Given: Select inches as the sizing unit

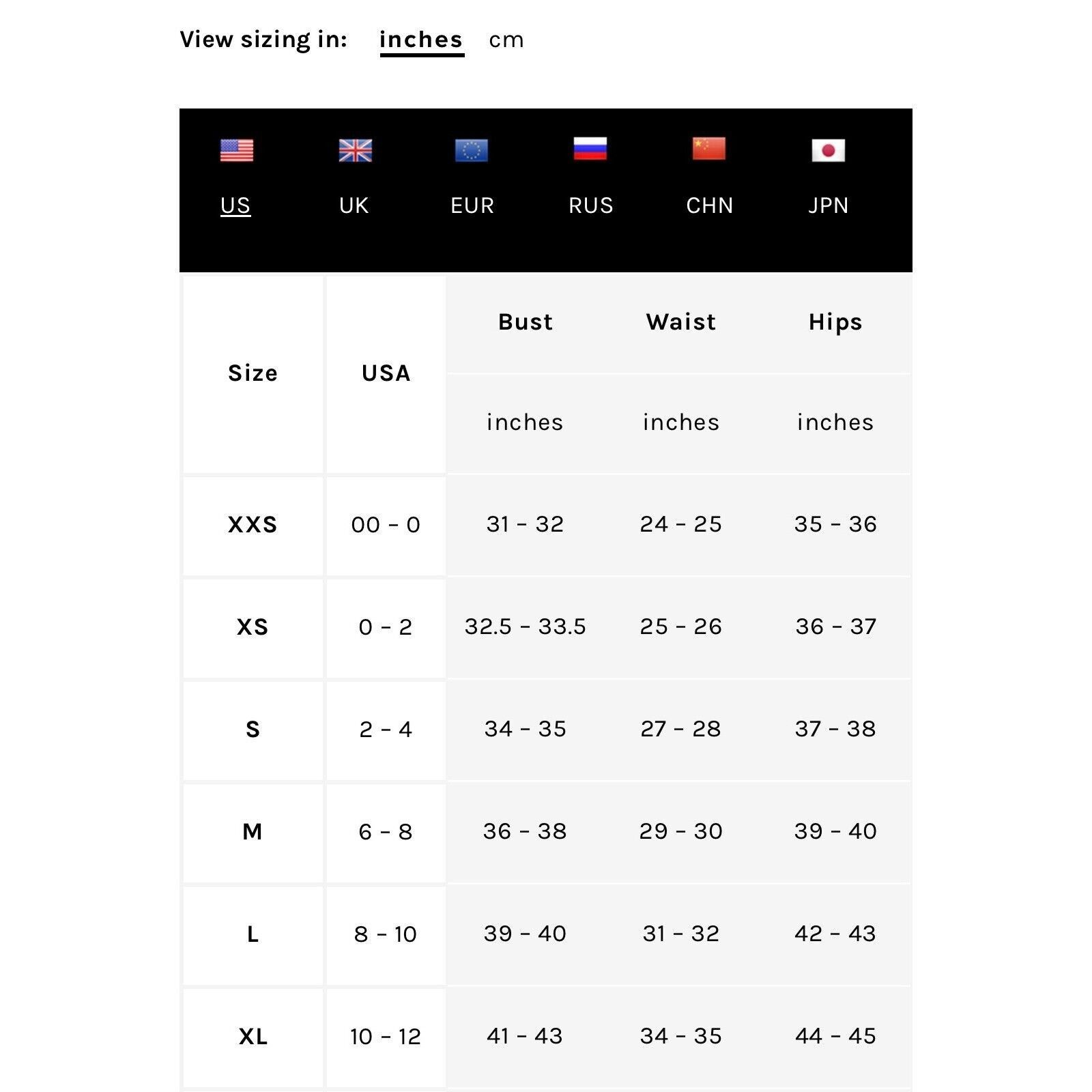Looking at the screenshot, I should [421, 40].
